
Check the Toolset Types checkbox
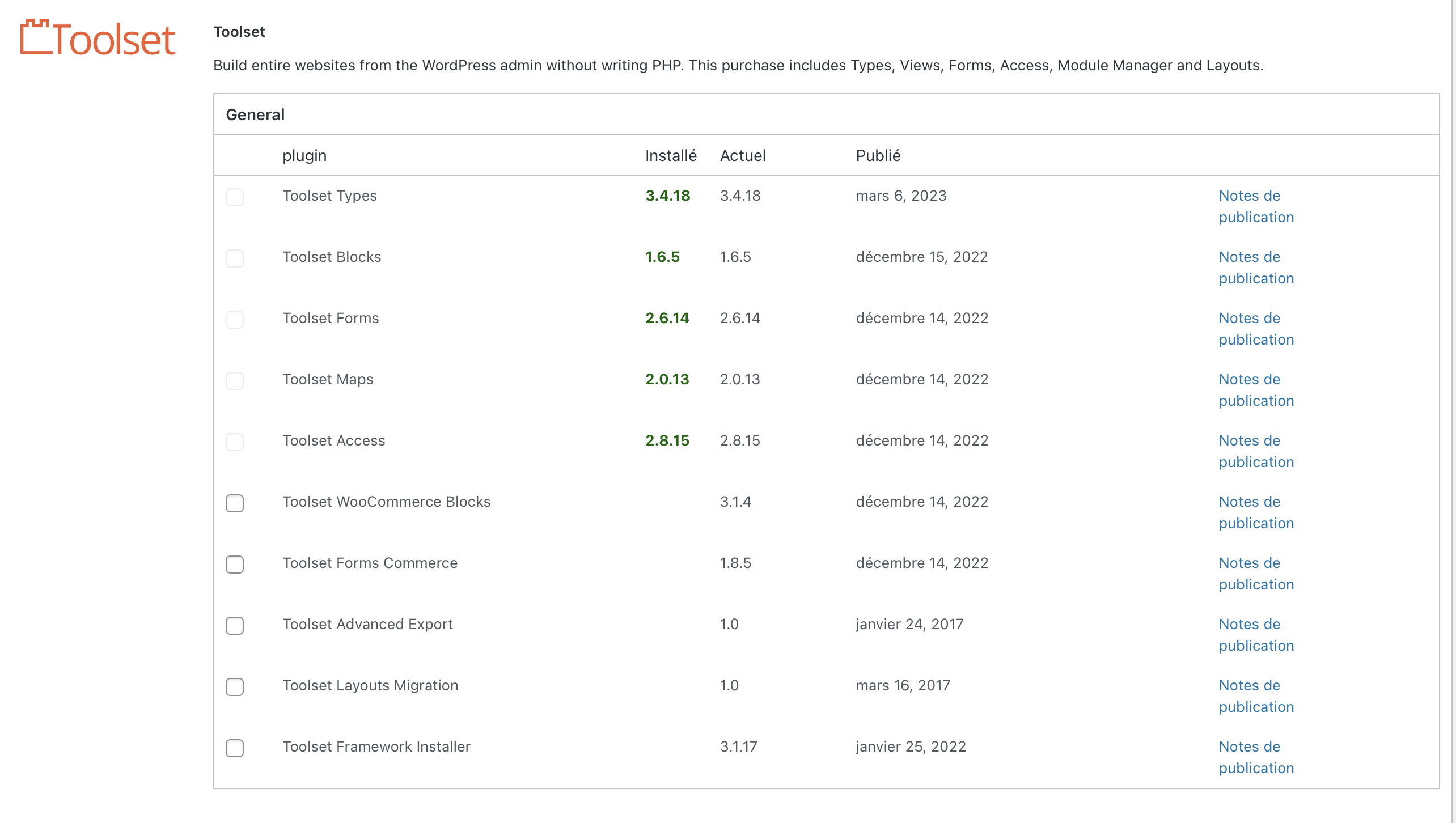tap(235, 197)
